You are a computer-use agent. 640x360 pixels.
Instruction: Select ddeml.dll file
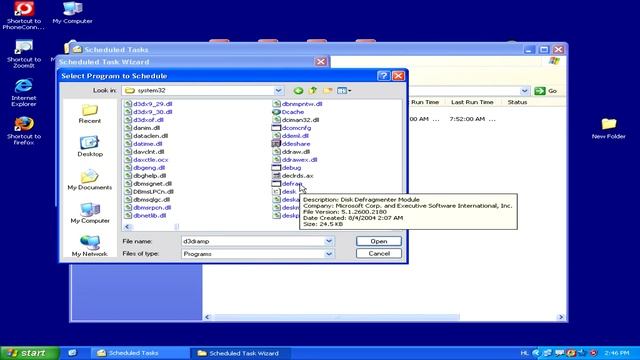(x=291, y=136)
